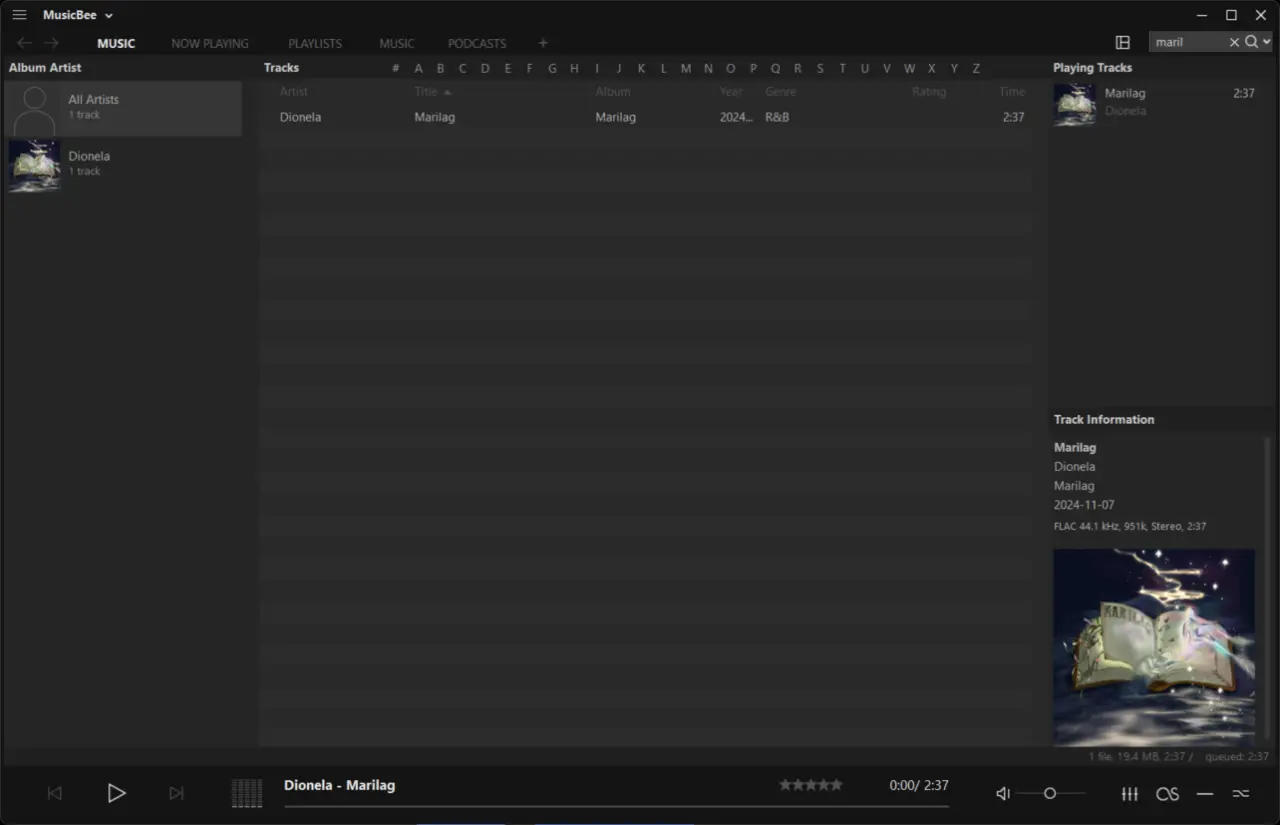Toggle shuffle mode
Image resolution: width=1280 pixels, height=825 pixels.
click(1241, 794)
